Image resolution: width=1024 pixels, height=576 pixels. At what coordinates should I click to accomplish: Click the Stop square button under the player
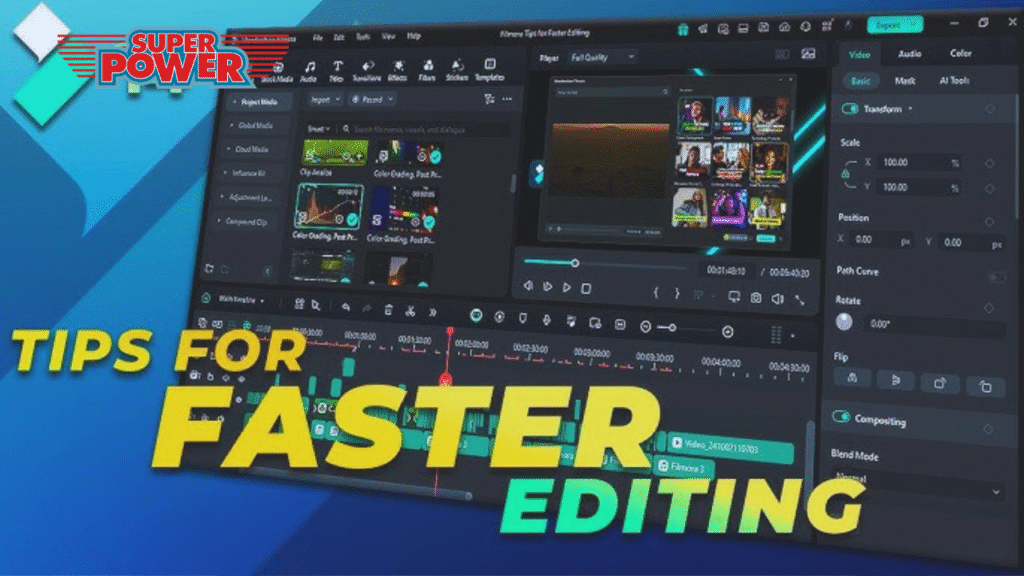[586, 288]
